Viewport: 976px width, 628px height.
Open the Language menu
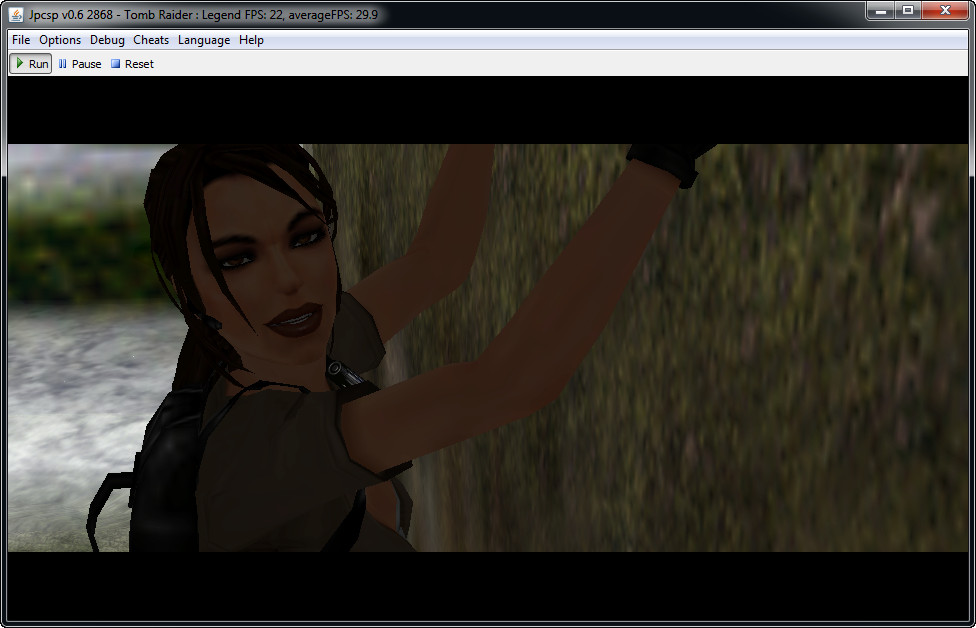point(204,40)
